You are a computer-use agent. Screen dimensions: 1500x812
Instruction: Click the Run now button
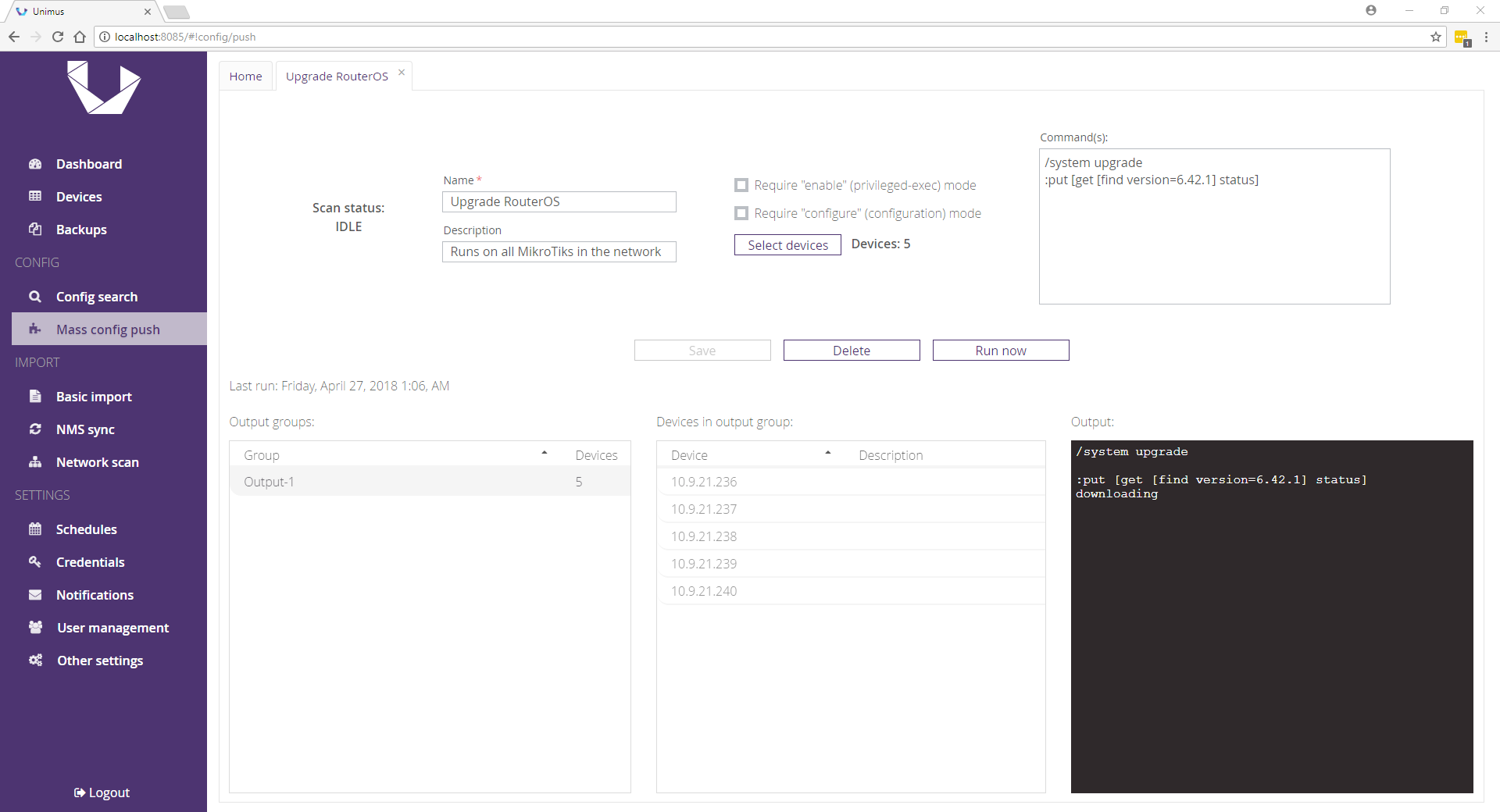[1001, 351]
